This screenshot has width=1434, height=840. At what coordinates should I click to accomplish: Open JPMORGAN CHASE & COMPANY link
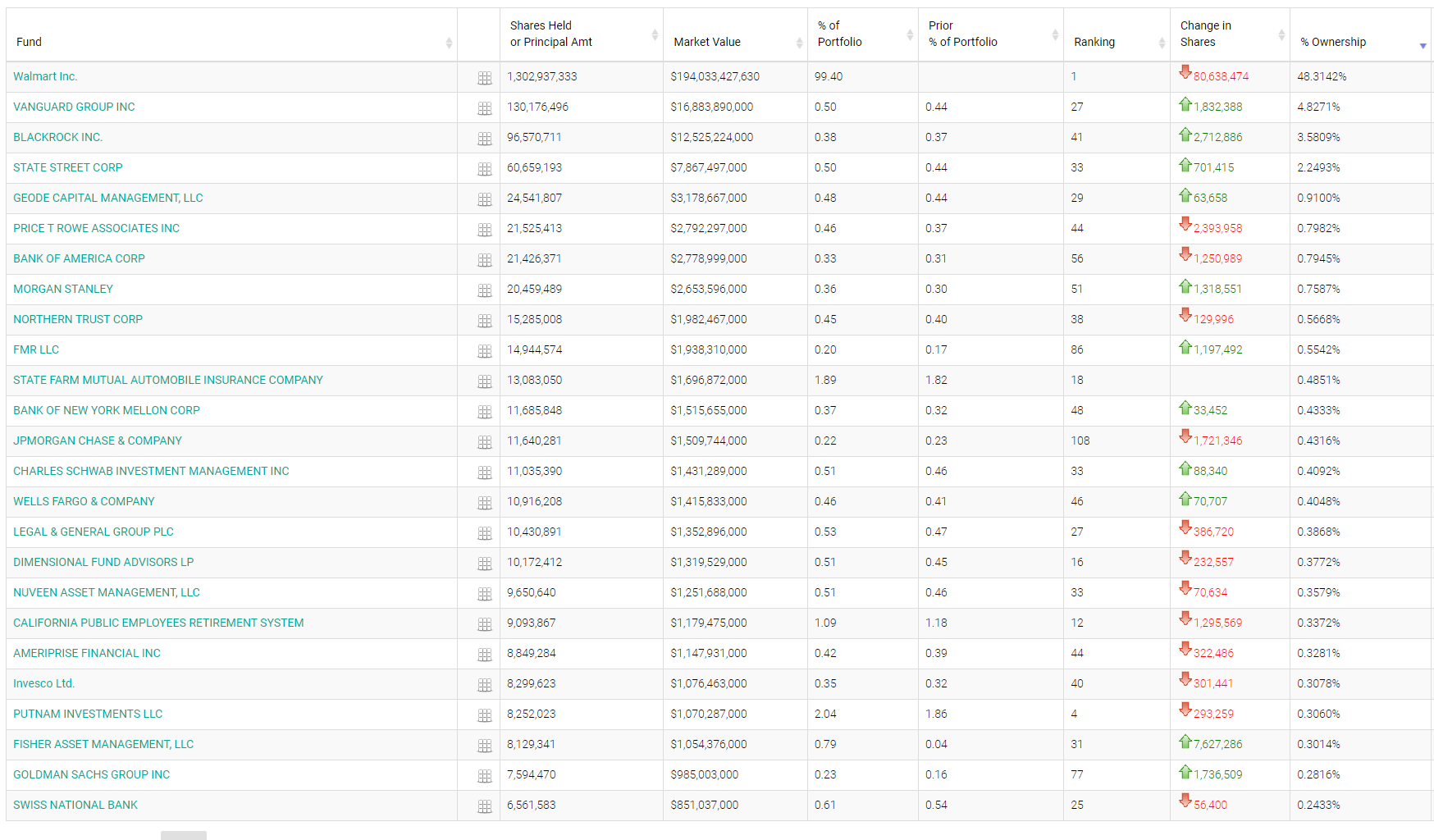pos(98,441)
